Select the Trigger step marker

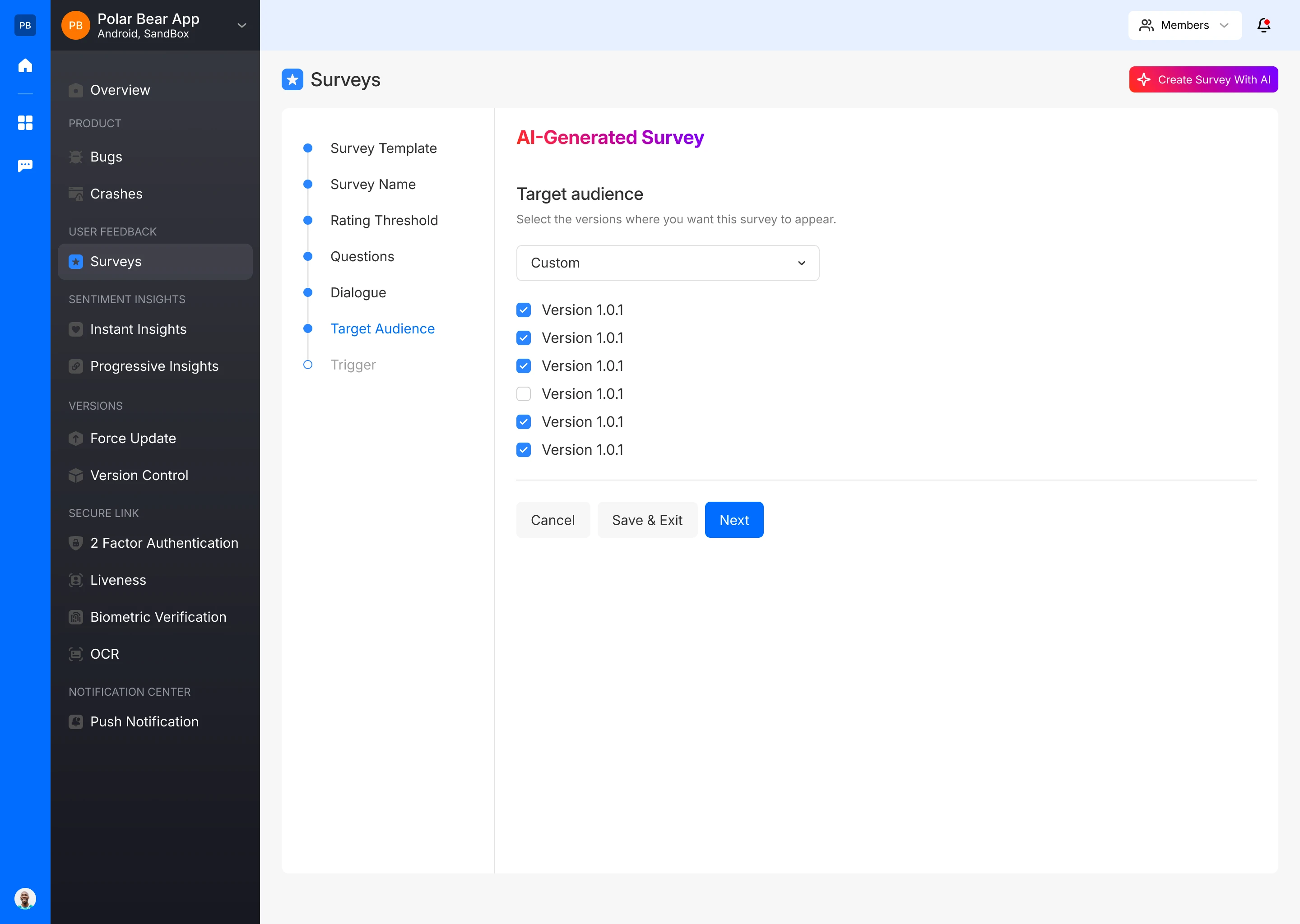[308, 365]
